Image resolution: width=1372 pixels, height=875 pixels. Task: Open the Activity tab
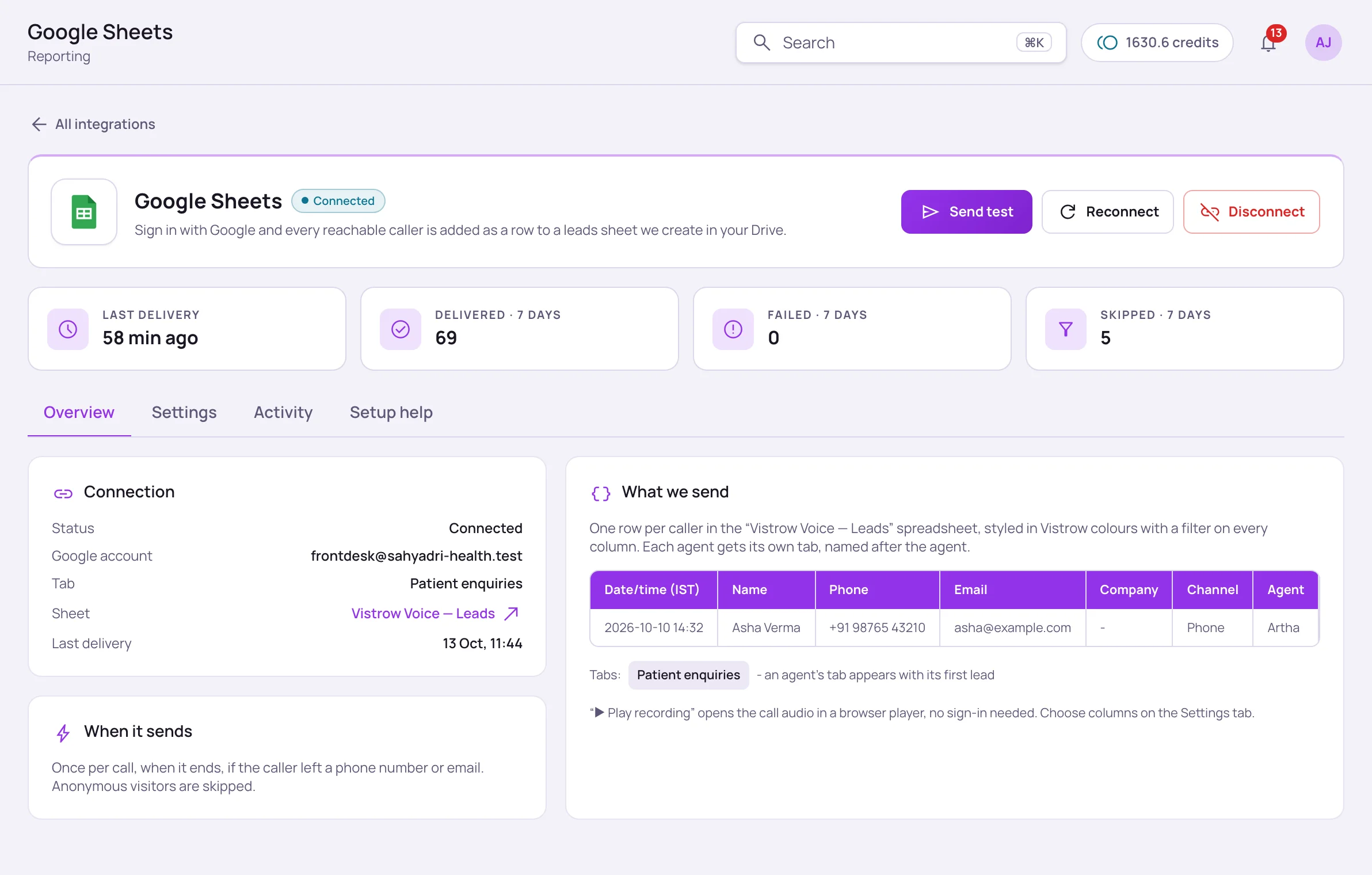[x=283, y=412]
